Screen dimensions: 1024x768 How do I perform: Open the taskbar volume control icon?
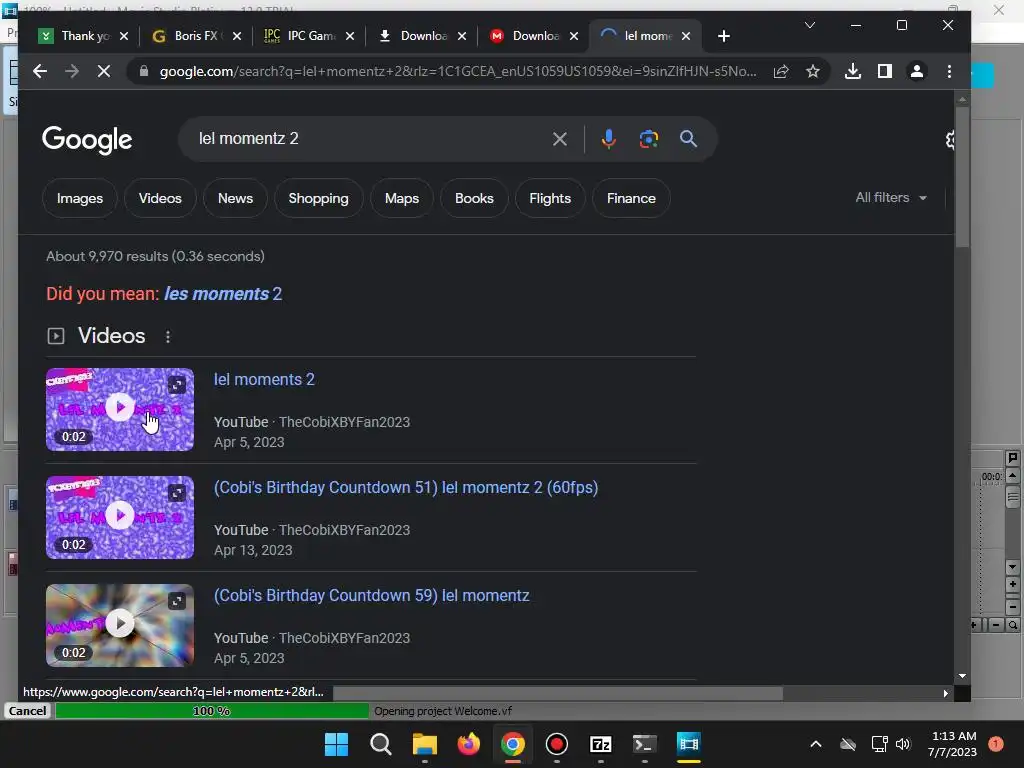903,744
